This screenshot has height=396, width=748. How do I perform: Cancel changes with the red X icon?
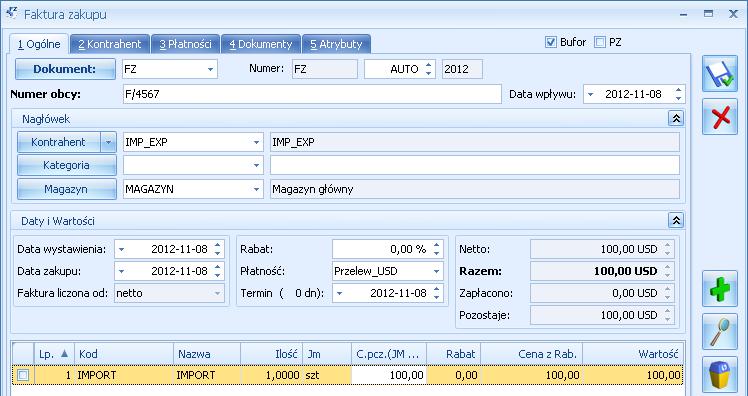click(720, 117)
